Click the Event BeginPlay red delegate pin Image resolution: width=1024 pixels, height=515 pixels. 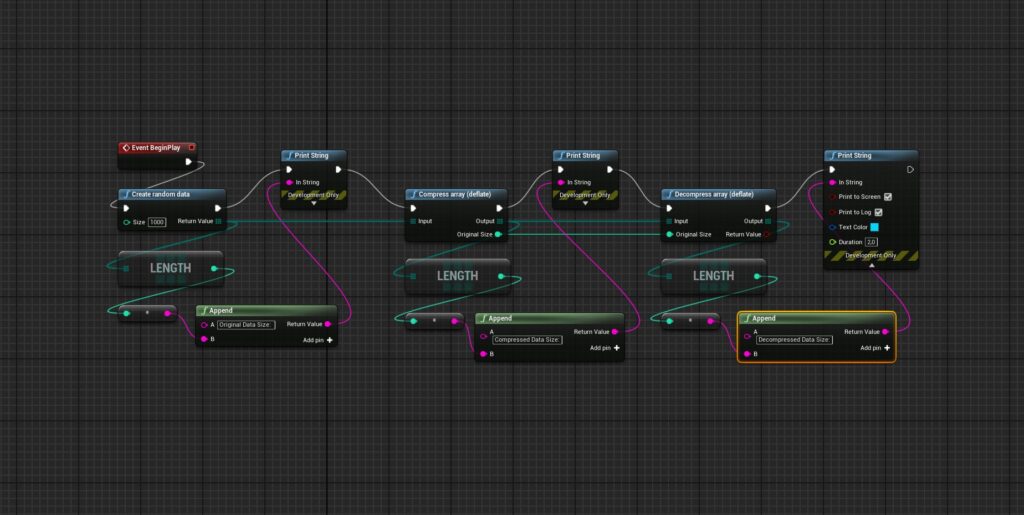(x=191, y=147)
